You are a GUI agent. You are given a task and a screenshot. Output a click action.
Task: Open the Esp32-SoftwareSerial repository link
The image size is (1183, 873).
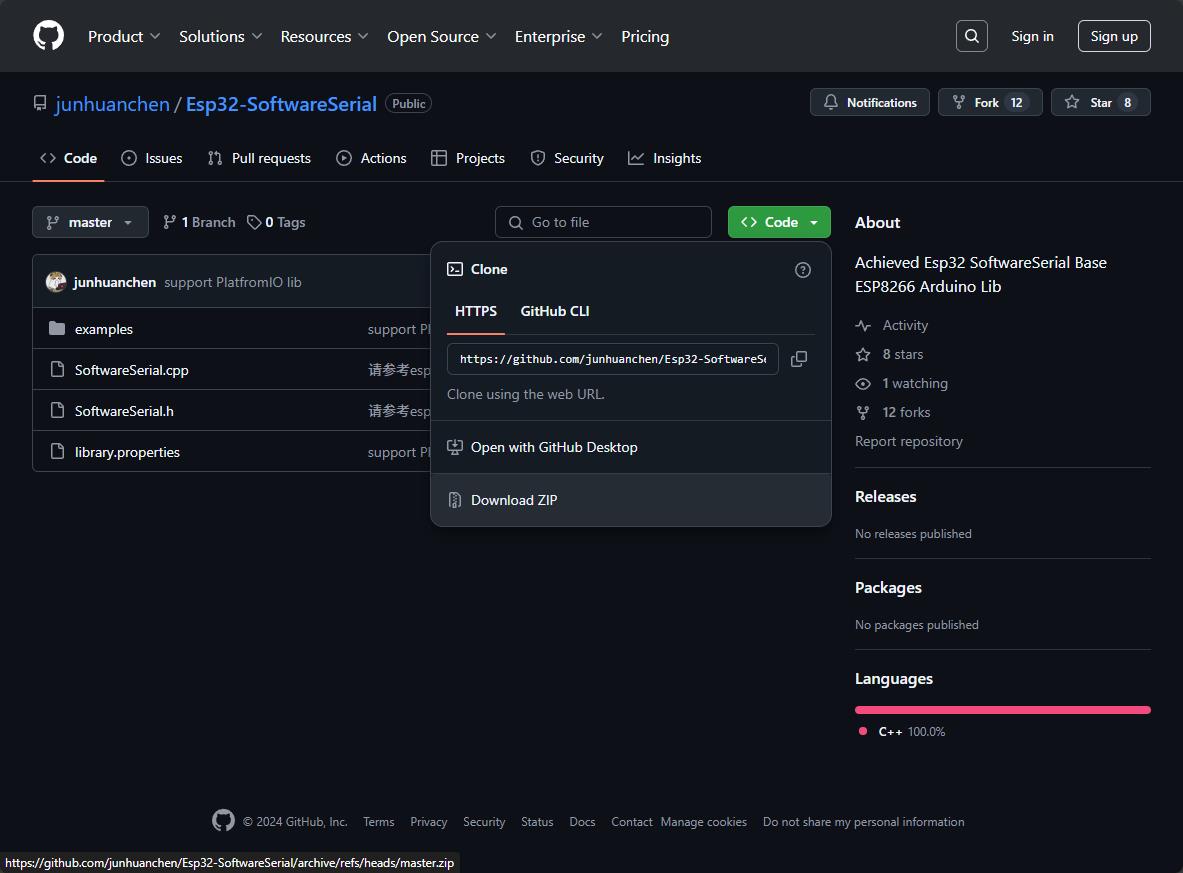coord(281,104)
